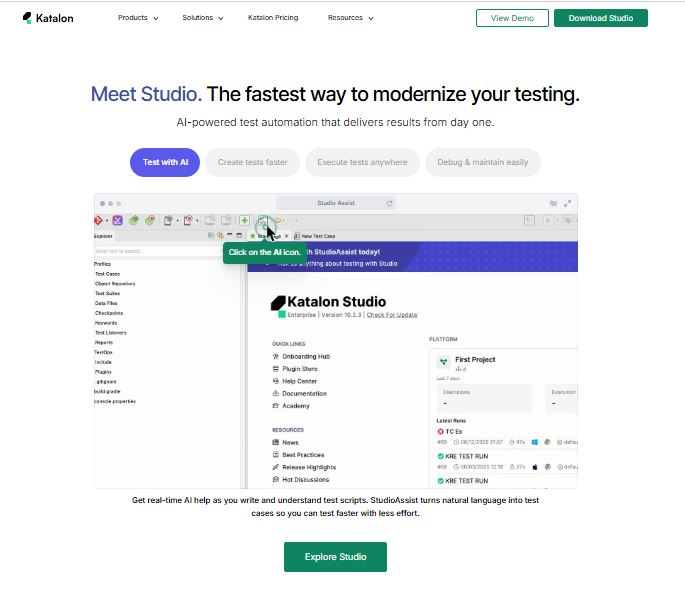Open Katalon Pricing page
This screenshot has height=608, width=685.
point(273,18)
